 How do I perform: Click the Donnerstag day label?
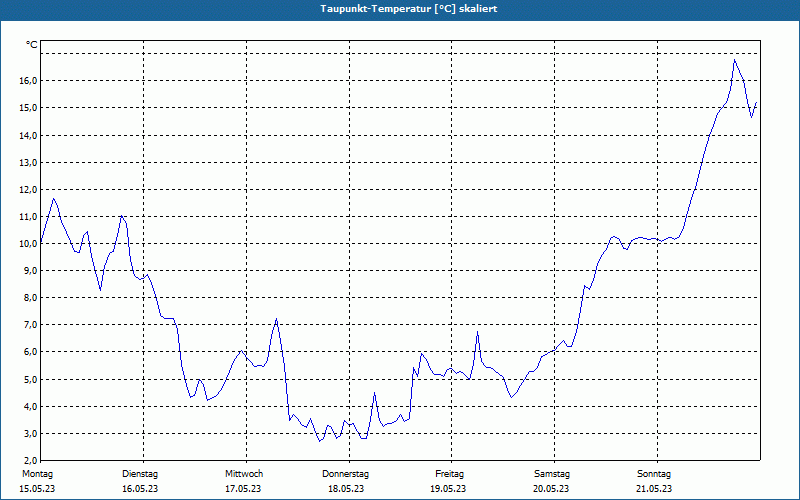345,474
